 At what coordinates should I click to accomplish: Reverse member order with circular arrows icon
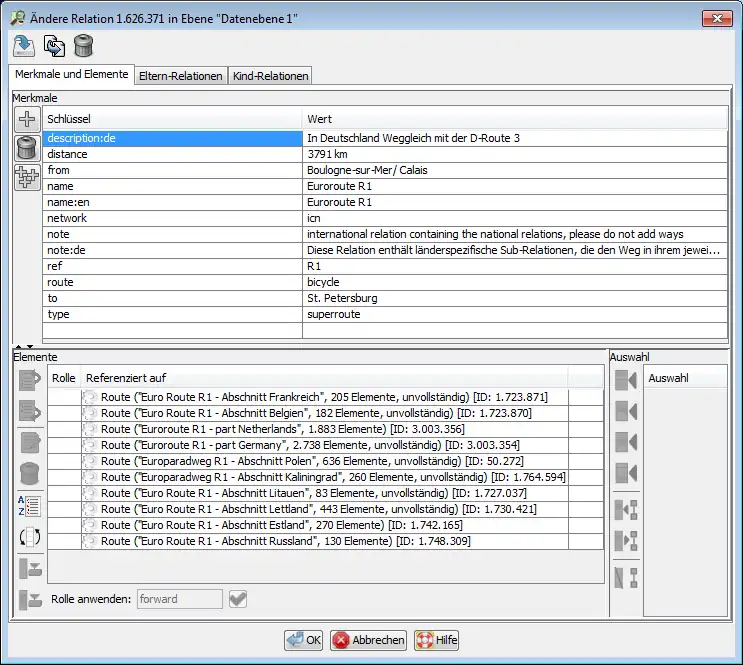tap(29, 537)
